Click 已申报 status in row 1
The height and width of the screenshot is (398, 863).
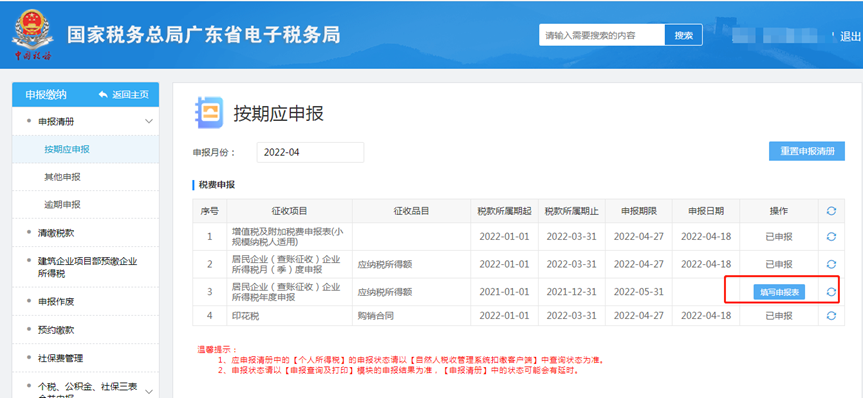tap(779, 237)
